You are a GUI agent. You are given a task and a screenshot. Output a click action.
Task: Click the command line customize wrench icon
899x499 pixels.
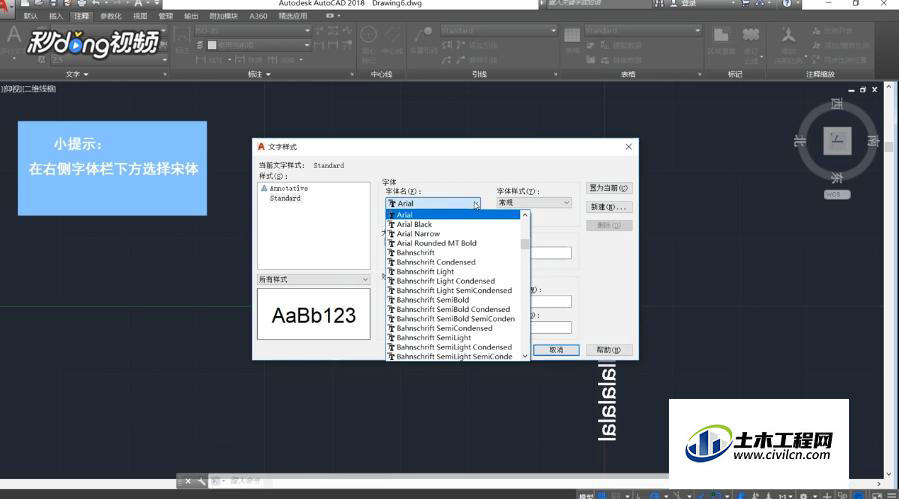pyautogui.click(x=201, y=481)
